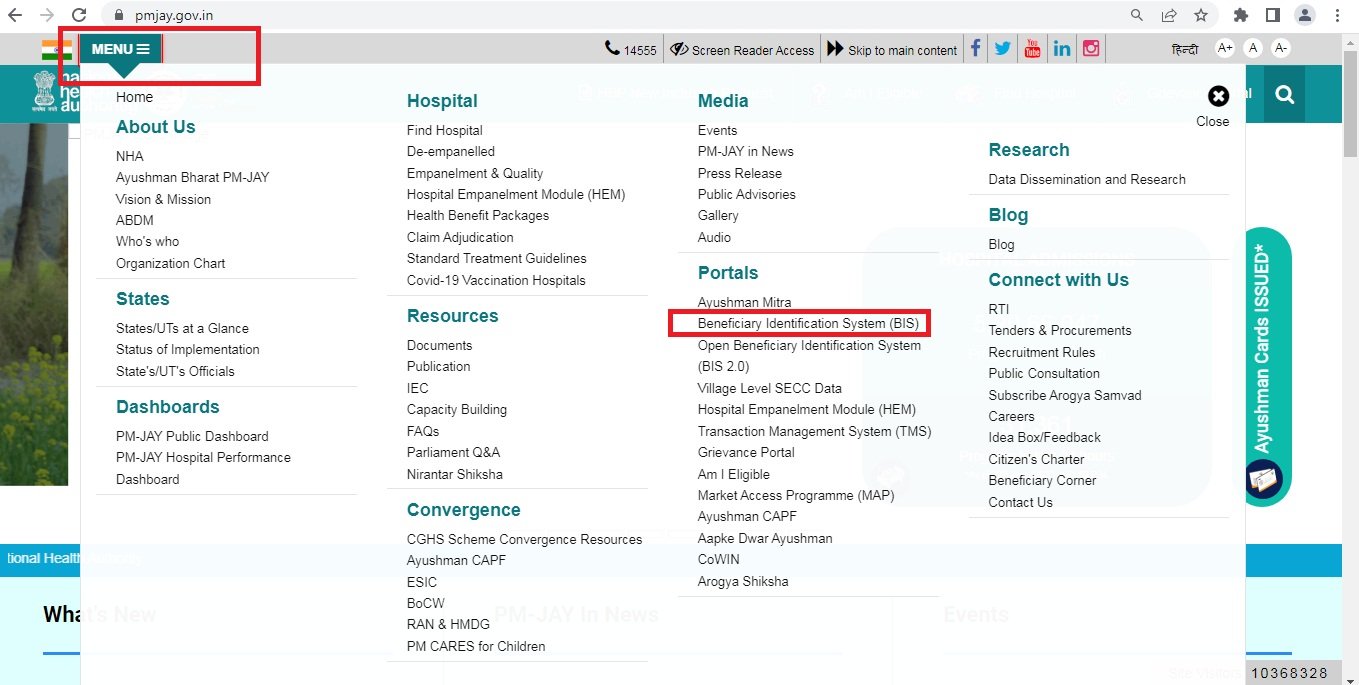Close the mega menu with the X icon

pos(1218,96)
